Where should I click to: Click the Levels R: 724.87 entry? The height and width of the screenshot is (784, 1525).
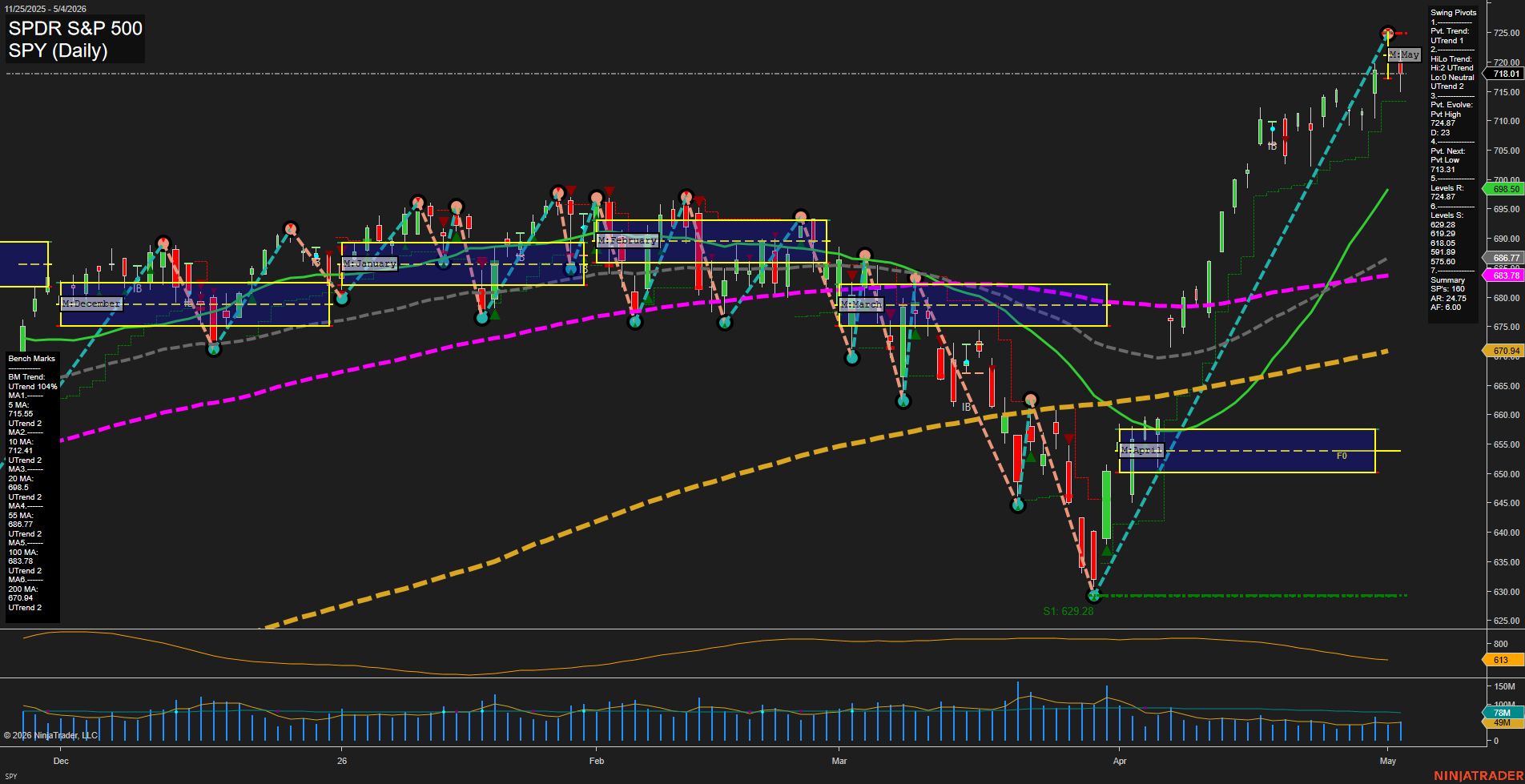1447,192
